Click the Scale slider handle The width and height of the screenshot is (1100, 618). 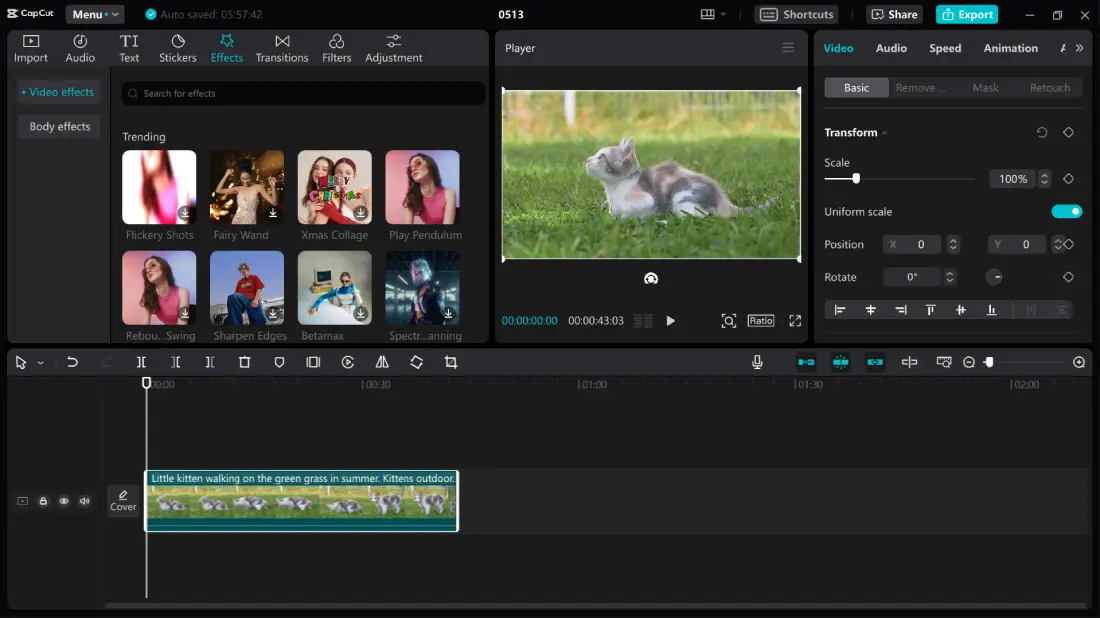(856, 179)
